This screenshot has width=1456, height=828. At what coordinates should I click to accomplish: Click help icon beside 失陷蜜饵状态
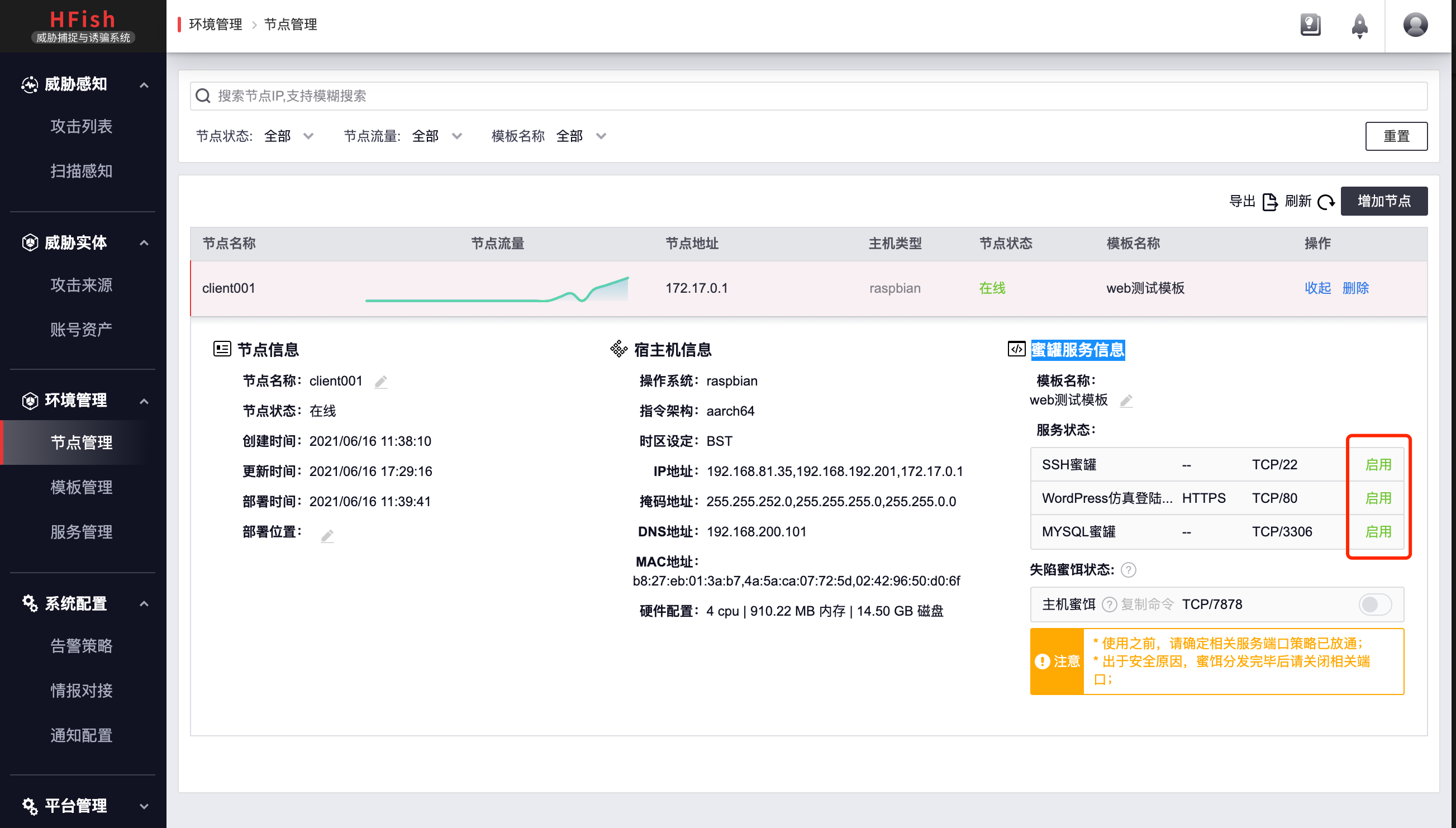click(1128, 569)
